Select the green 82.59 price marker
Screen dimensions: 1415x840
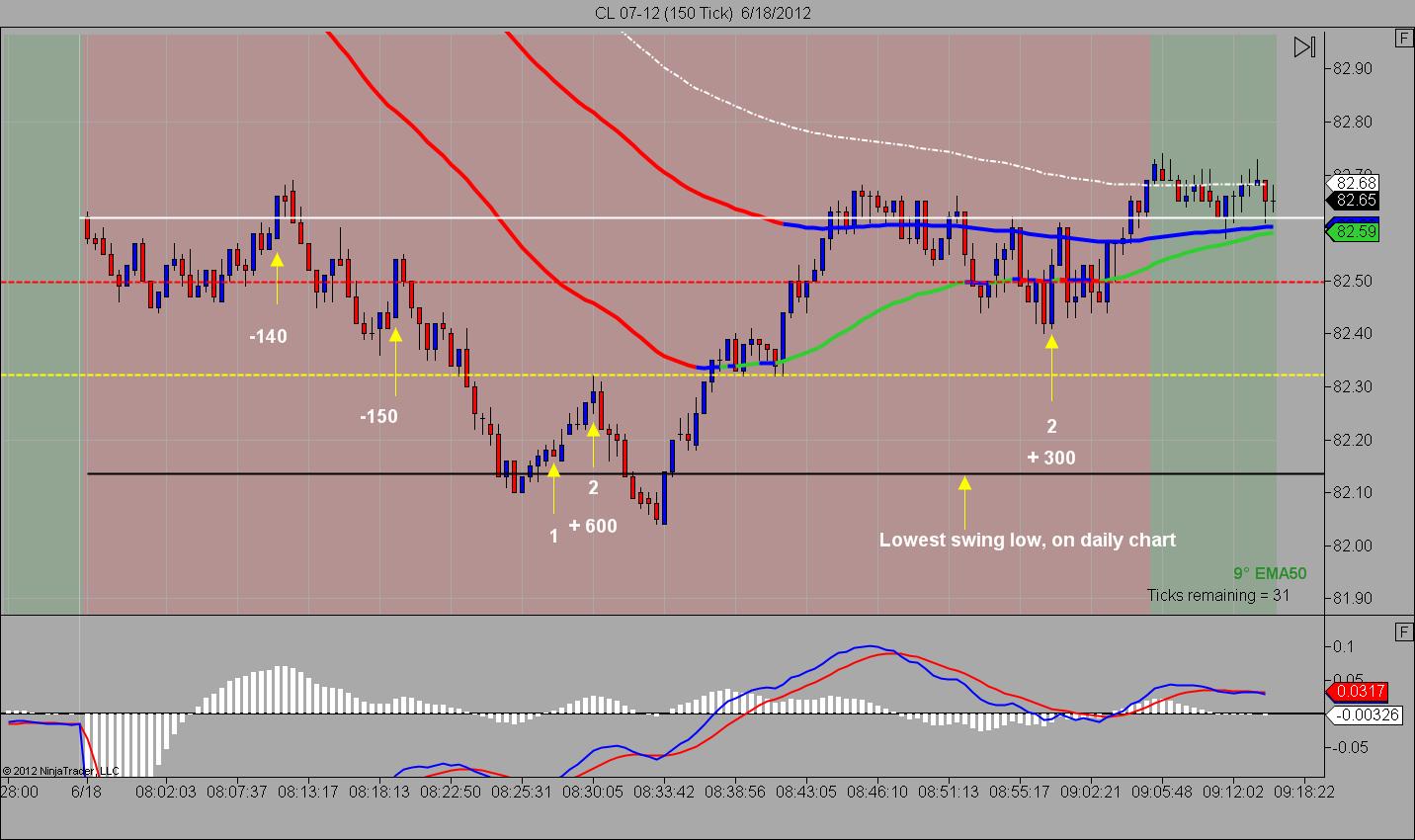[x=1351, y=232]
